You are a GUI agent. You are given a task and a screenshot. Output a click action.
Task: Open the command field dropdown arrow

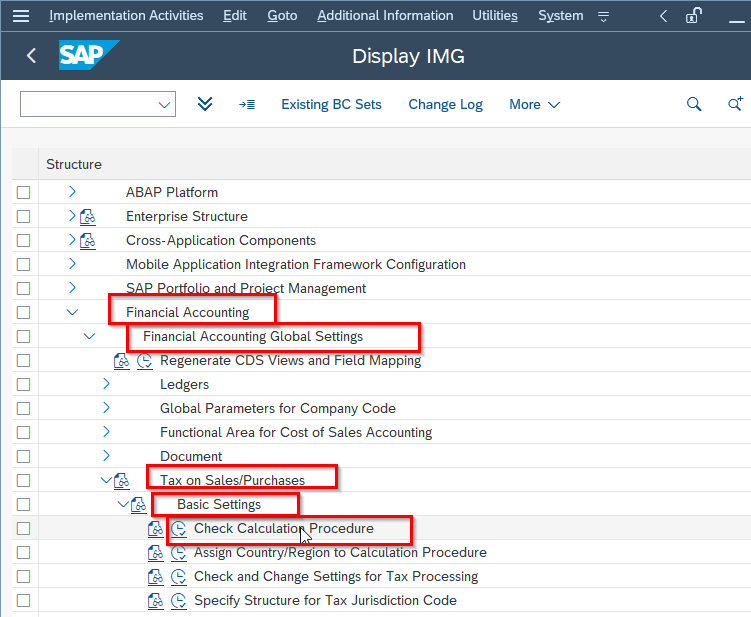click(164, 104)
